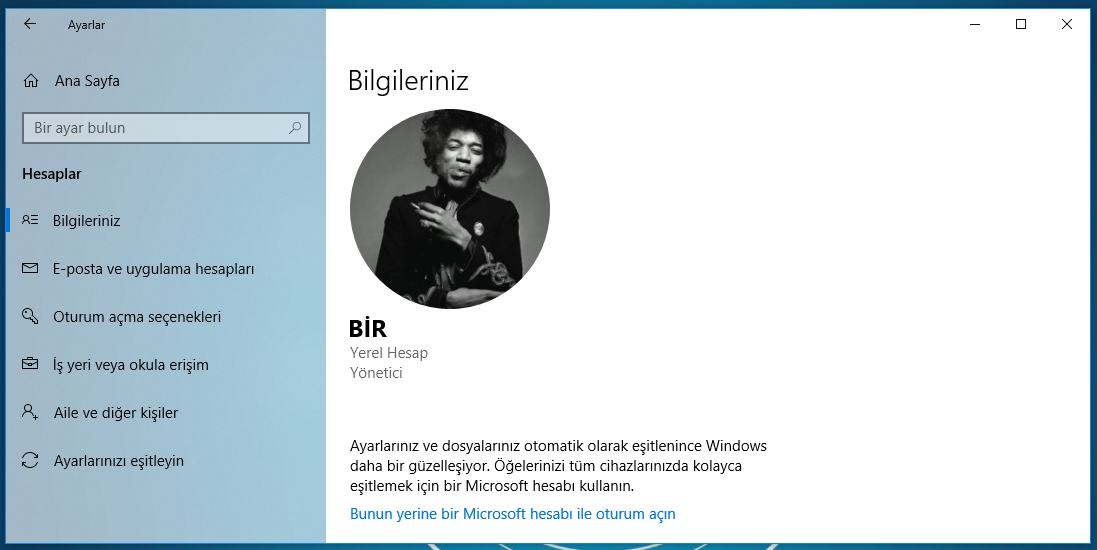Minimize the Ayarlar window
The width and height of the screenshot is (1097, 550).
975,24
